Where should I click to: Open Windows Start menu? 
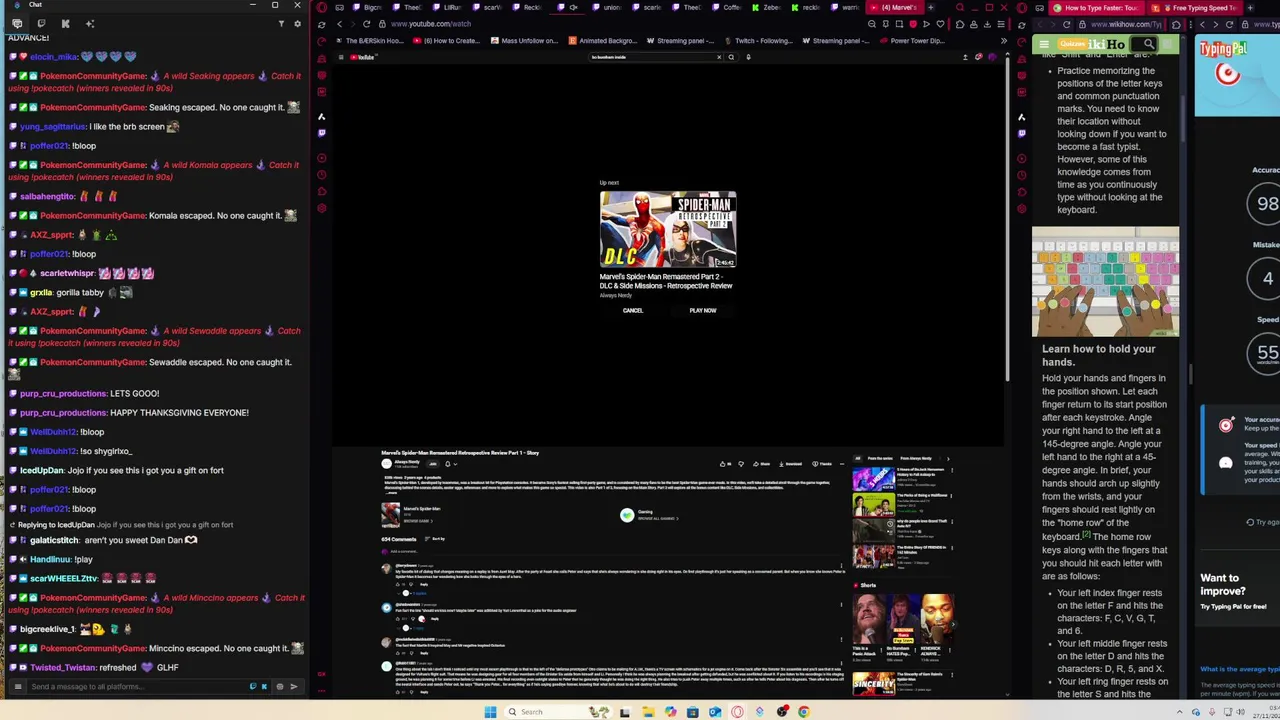pyautogui.click(x=490, y=712)
